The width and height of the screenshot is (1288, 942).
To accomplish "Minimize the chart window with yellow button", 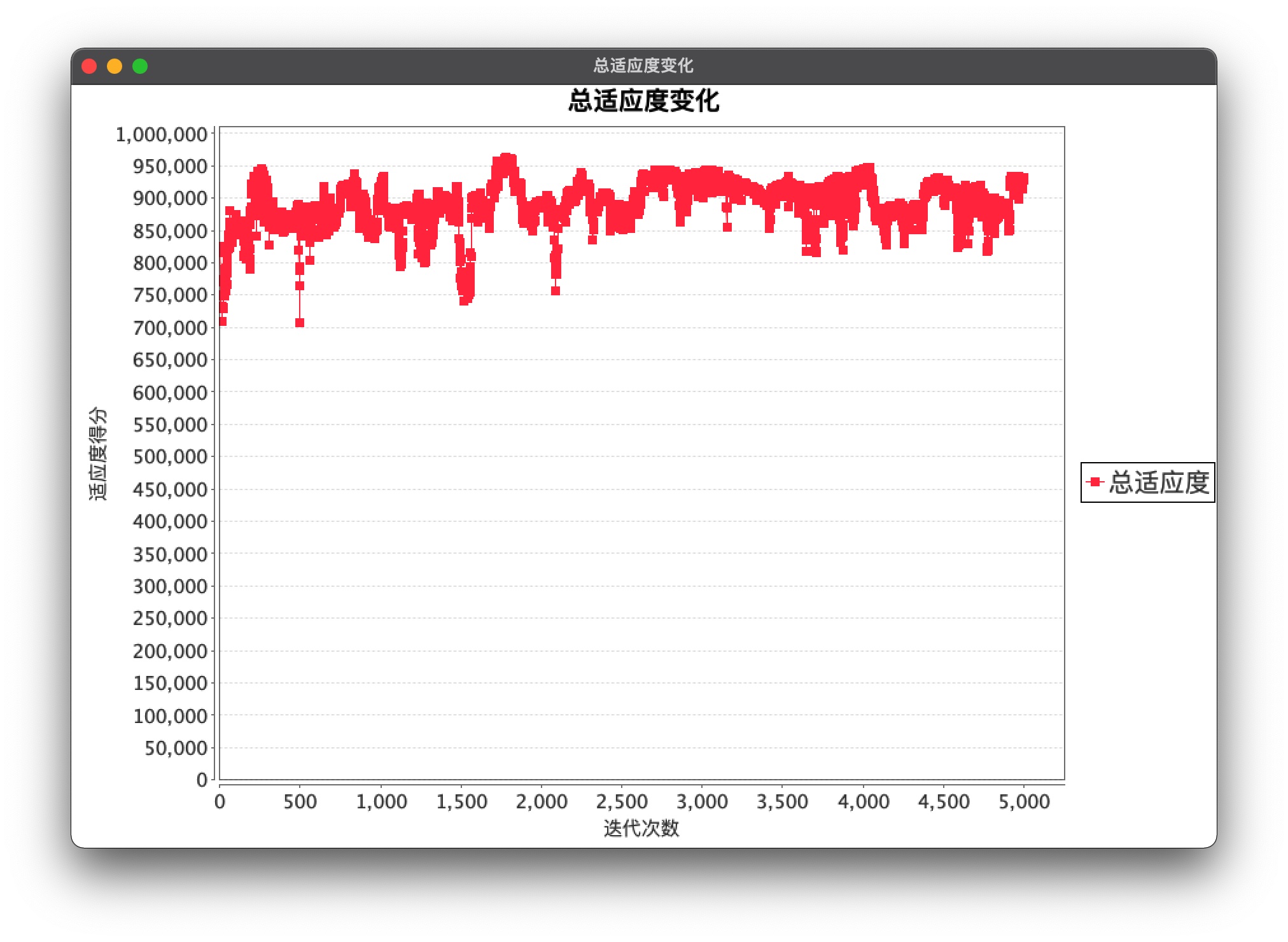I will click(115, 66).
